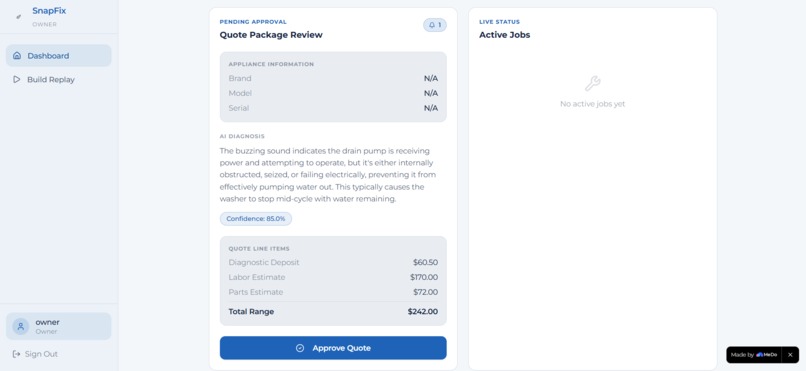The width and height of the screenshot is (806, 371).
Task: Click the Made by MeDo link
Action: (x=754, y=355)
